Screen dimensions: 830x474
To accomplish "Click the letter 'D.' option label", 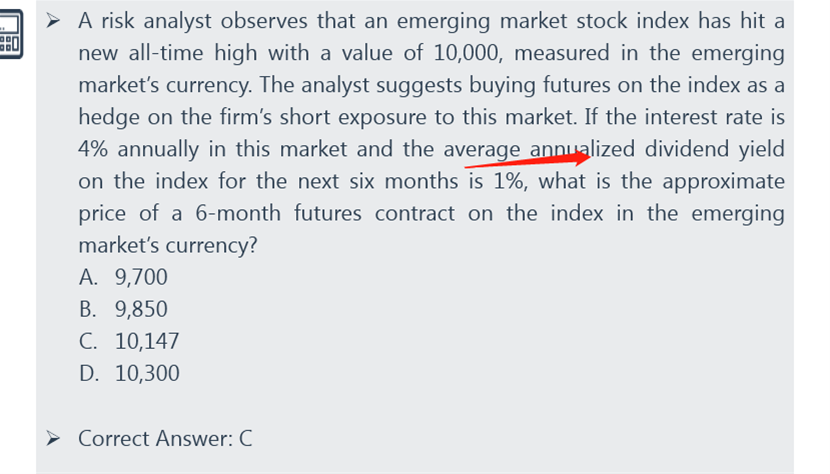I will pos(89,373).
